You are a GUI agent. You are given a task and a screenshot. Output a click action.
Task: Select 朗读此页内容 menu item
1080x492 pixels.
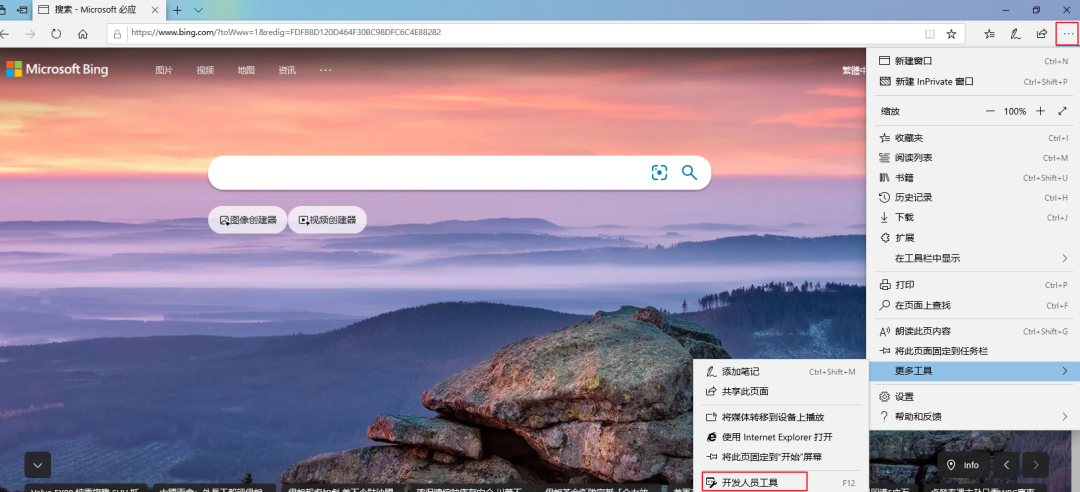pos(973,331)
